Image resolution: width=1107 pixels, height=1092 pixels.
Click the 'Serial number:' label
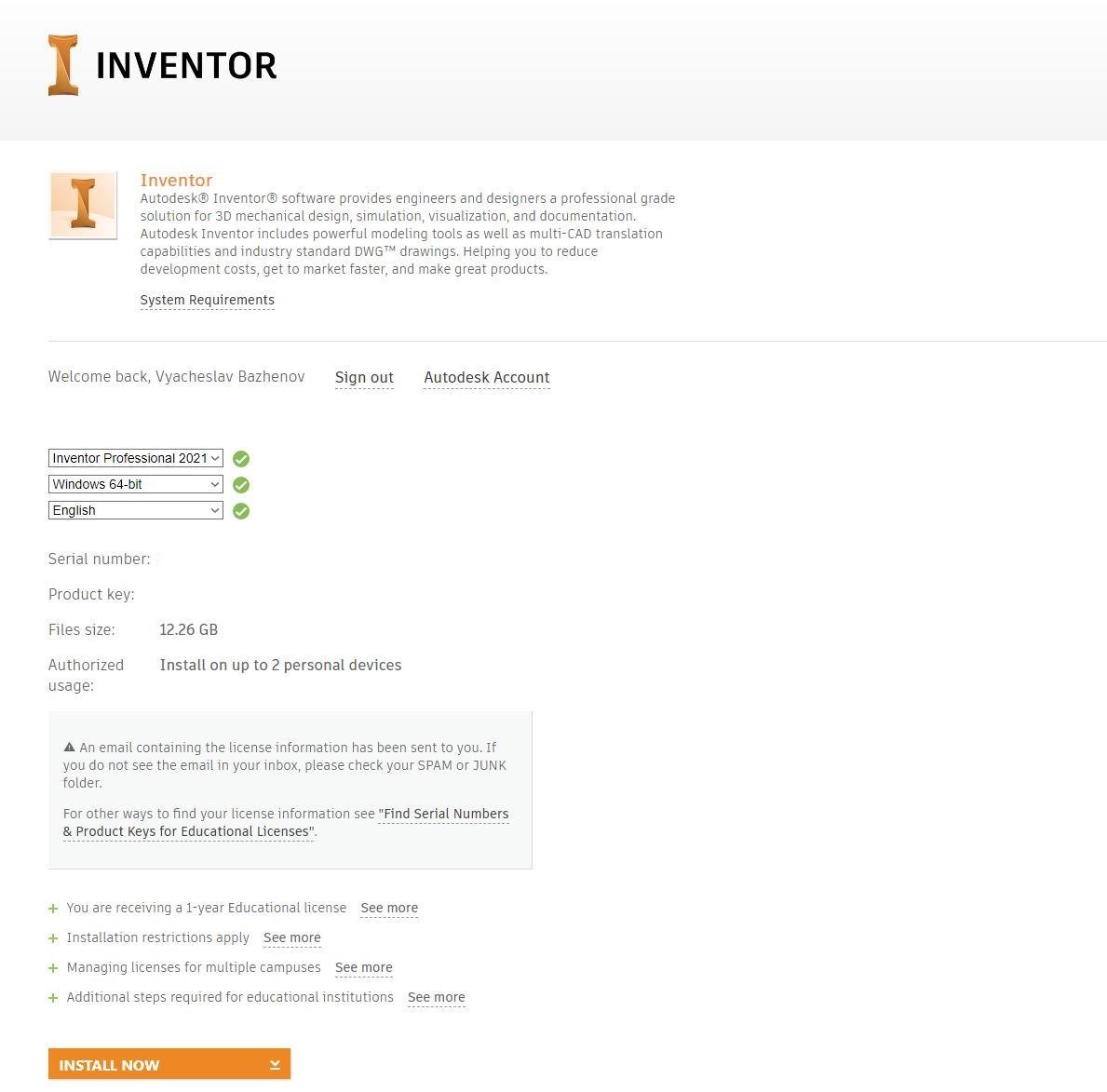coord(99,559)
